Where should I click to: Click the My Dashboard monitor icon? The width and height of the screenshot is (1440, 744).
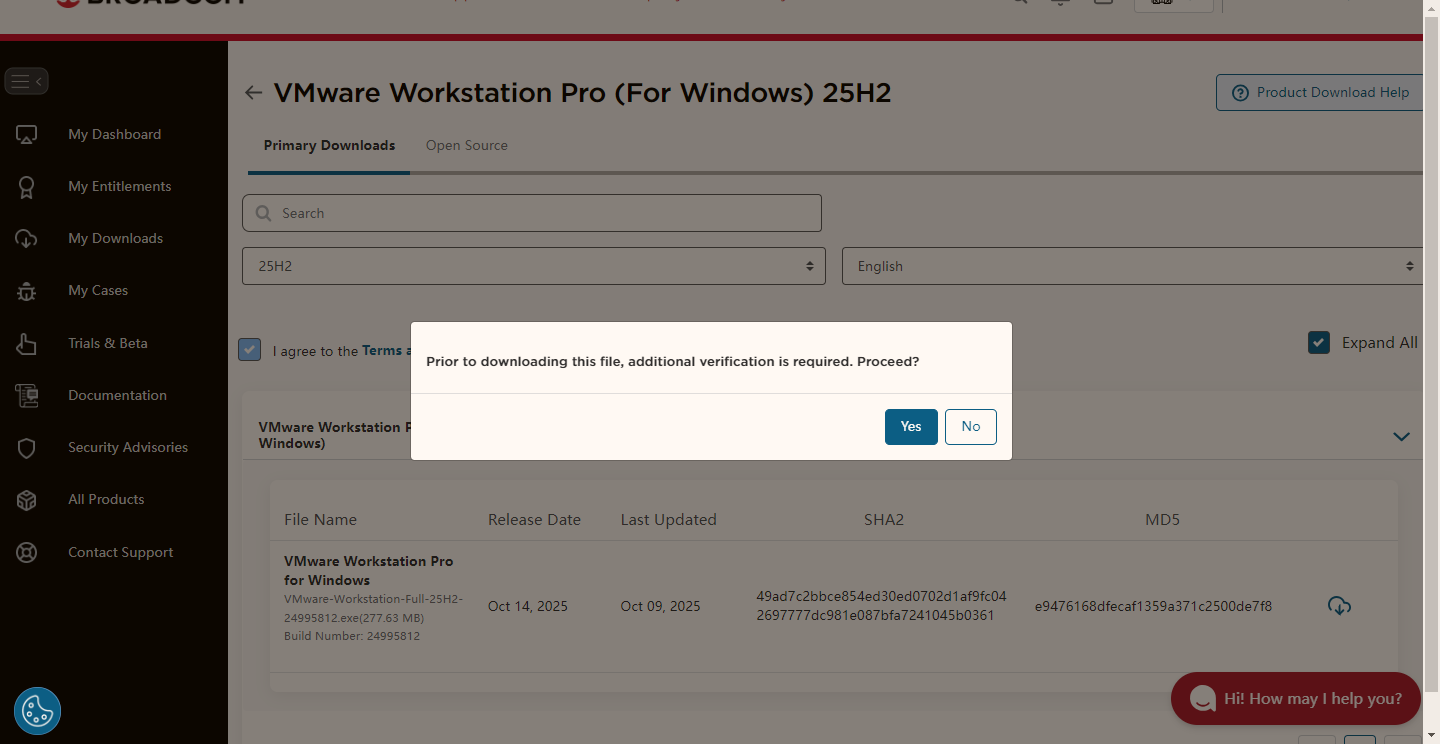point(26,134)
